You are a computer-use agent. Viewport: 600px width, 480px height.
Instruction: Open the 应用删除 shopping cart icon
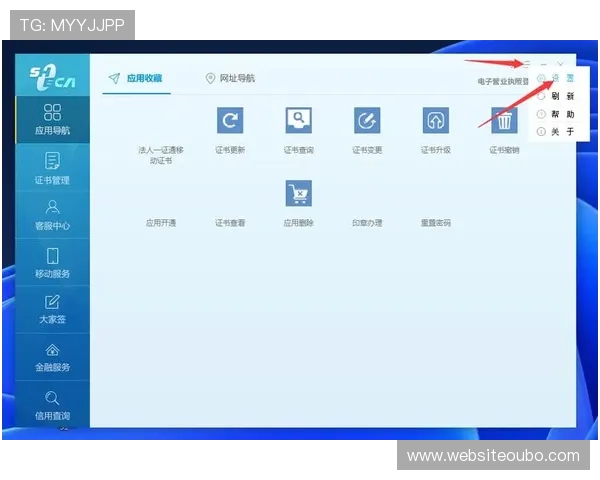[x=298, y=193]
